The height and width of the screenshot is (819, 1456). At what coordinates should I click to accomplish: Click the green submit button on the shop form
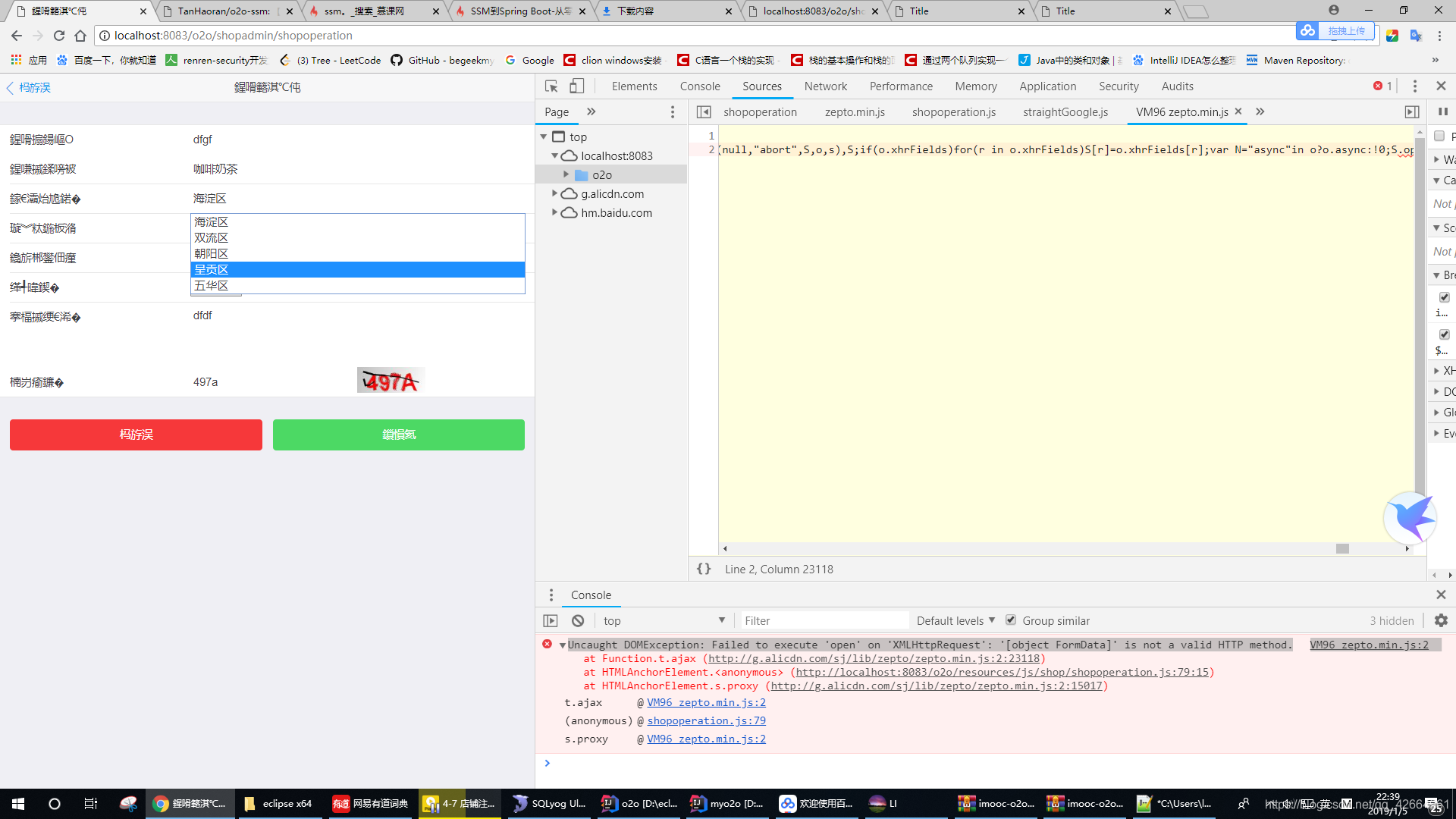[x=399, y=435]
